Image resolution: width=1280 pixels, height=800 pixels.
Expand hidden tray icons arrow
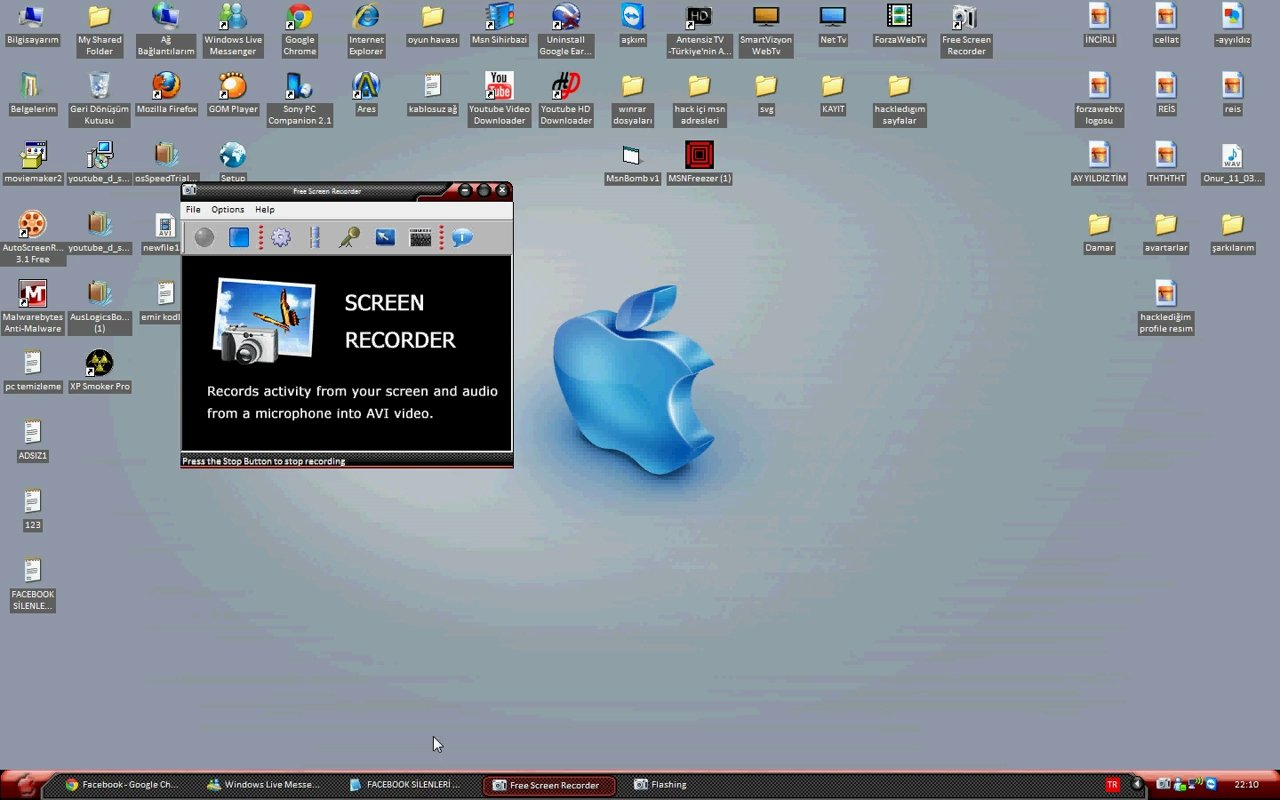(1137, 785)
